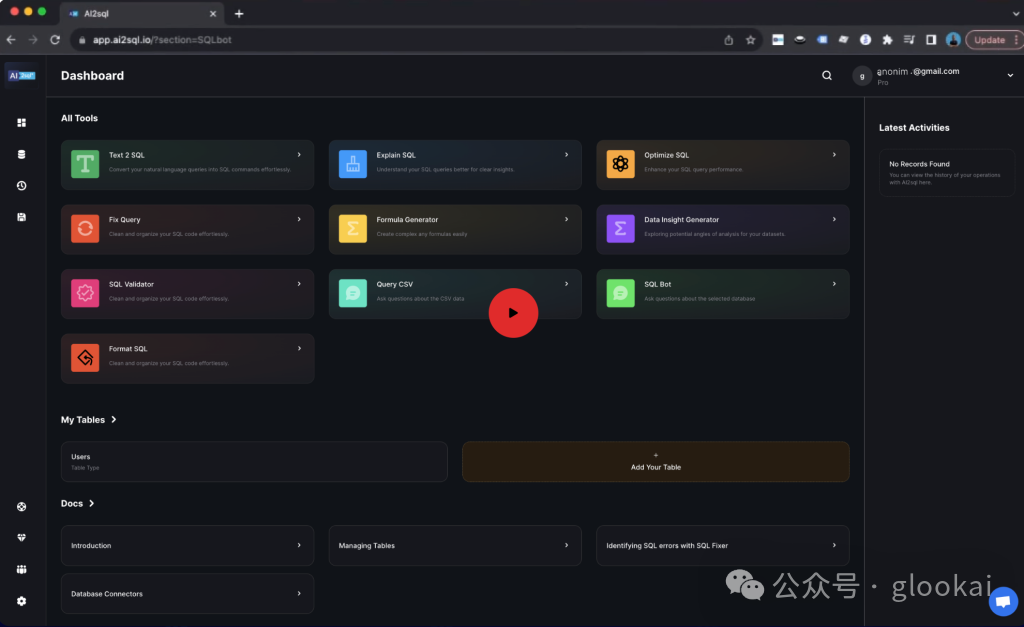Click the Formula Generator card chevron
Viewport: 1024px width, 627px height.
coord(566,219)
